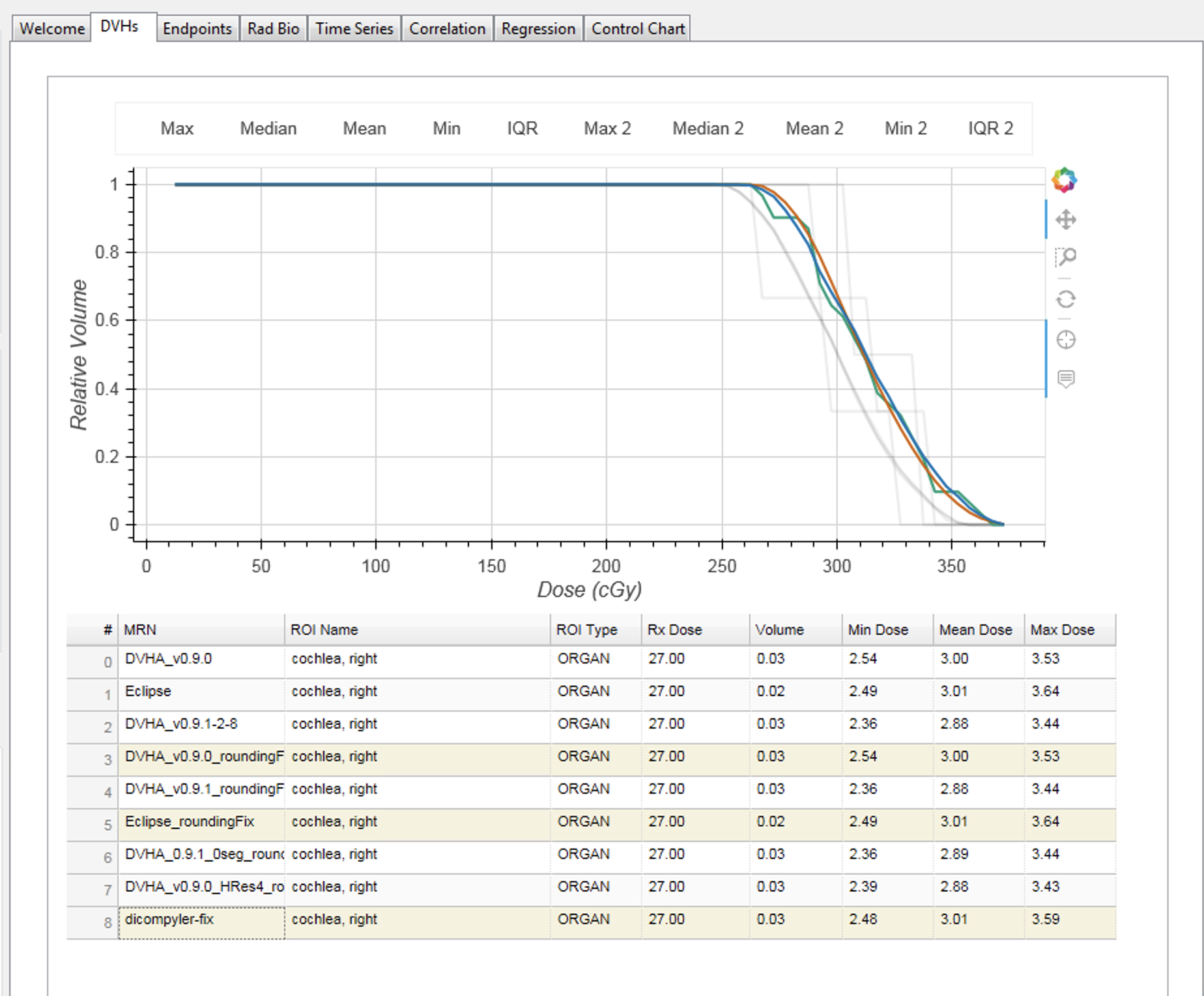
Task: Activate the Box Zoom tool
Action: pos(1067,258)
